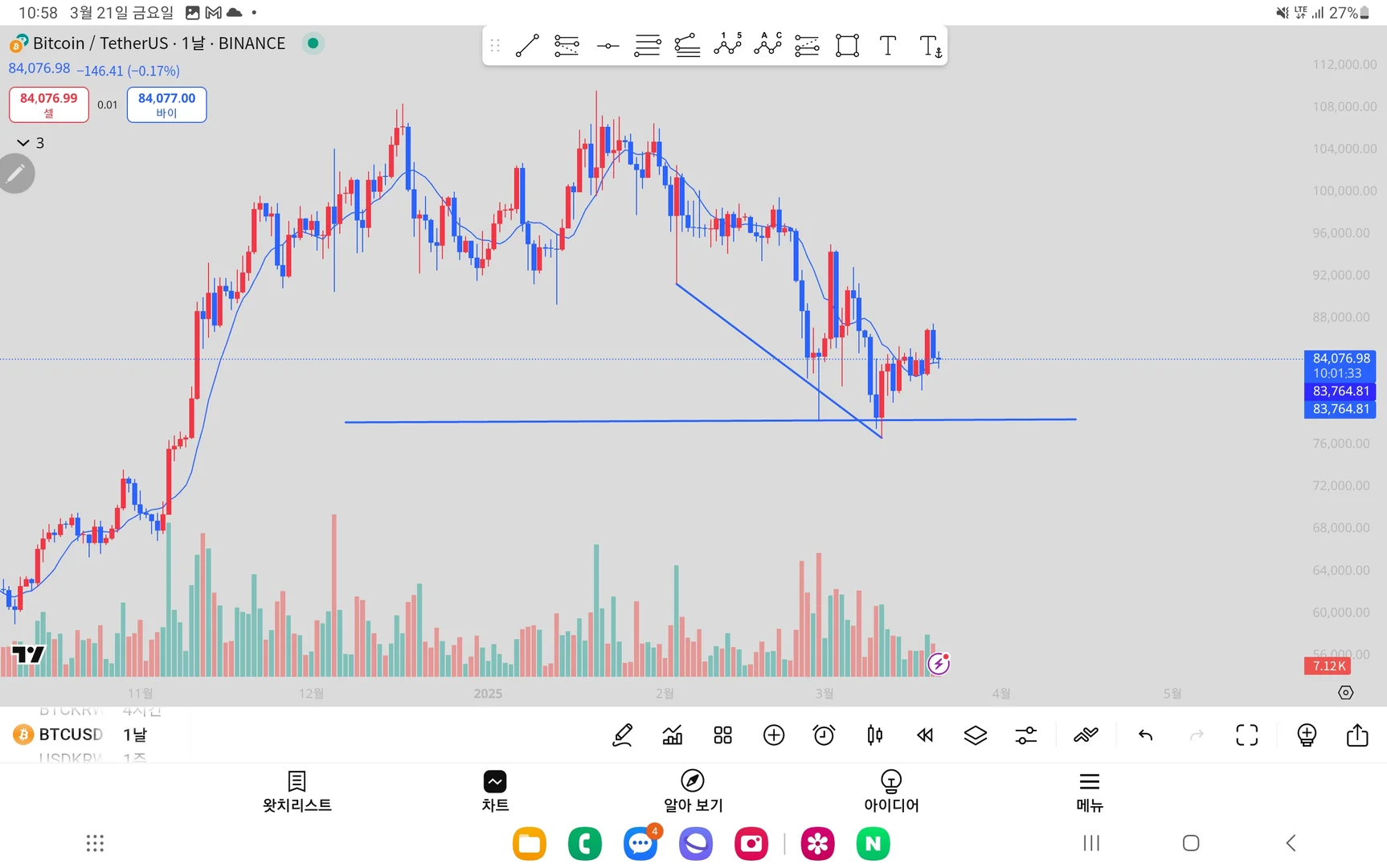The image size is (1387, 868).
Task: Add a symbol with plus icon
Action: (774, 735)
